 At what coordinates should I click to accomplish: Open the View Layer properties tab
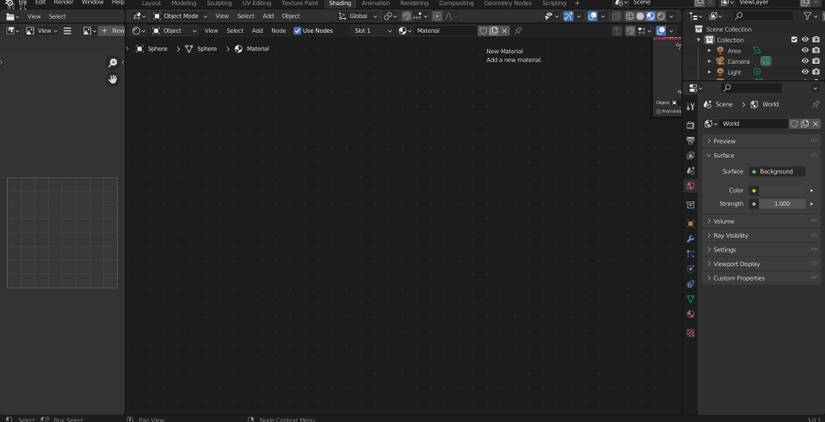tap(690, 156)
